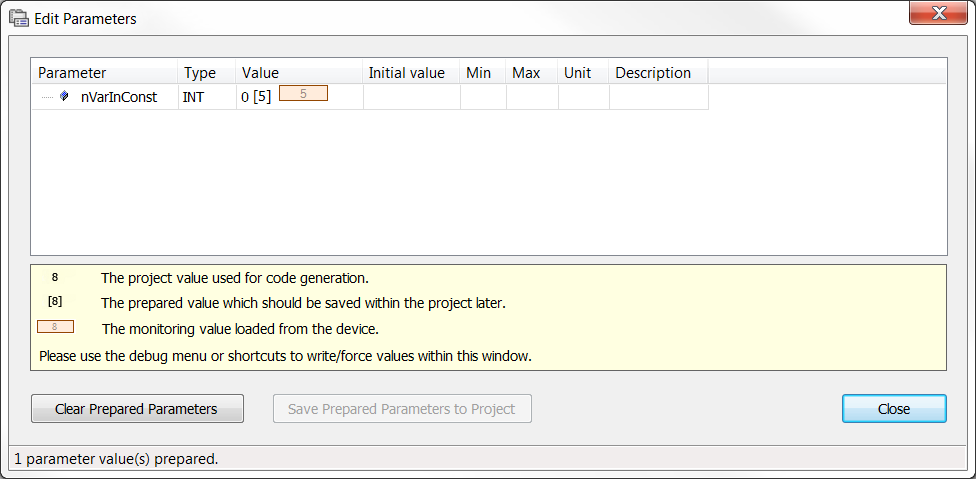Click the monitoring value box showing 5

303,95
